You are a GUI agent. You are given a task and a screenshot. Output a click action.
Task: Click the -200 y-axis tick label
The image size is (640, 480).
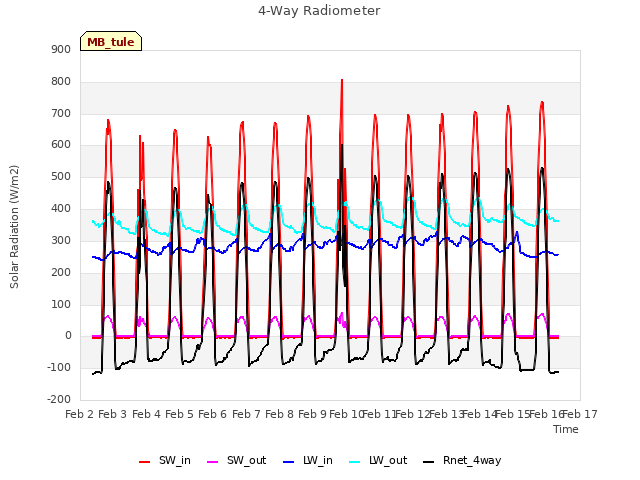(59, 400)
